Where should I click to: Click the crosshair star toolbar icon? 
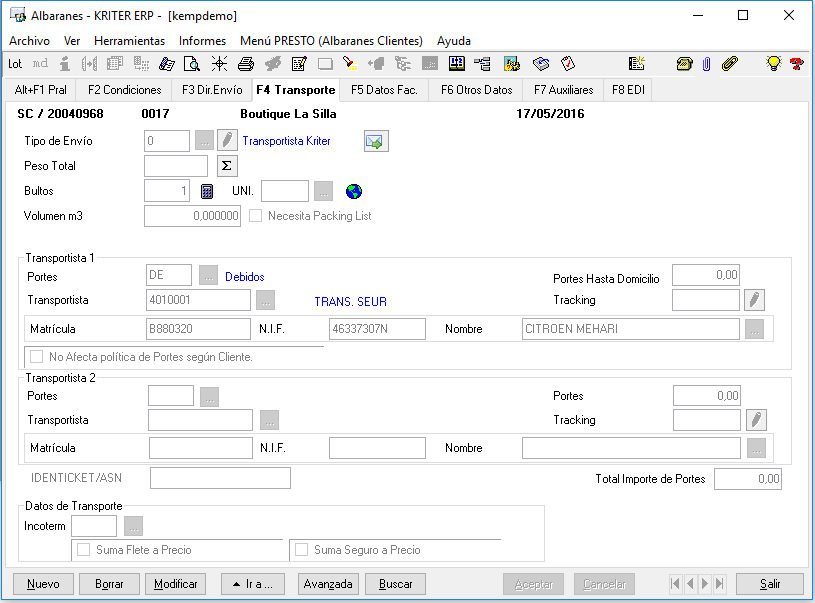pos(219,64)
